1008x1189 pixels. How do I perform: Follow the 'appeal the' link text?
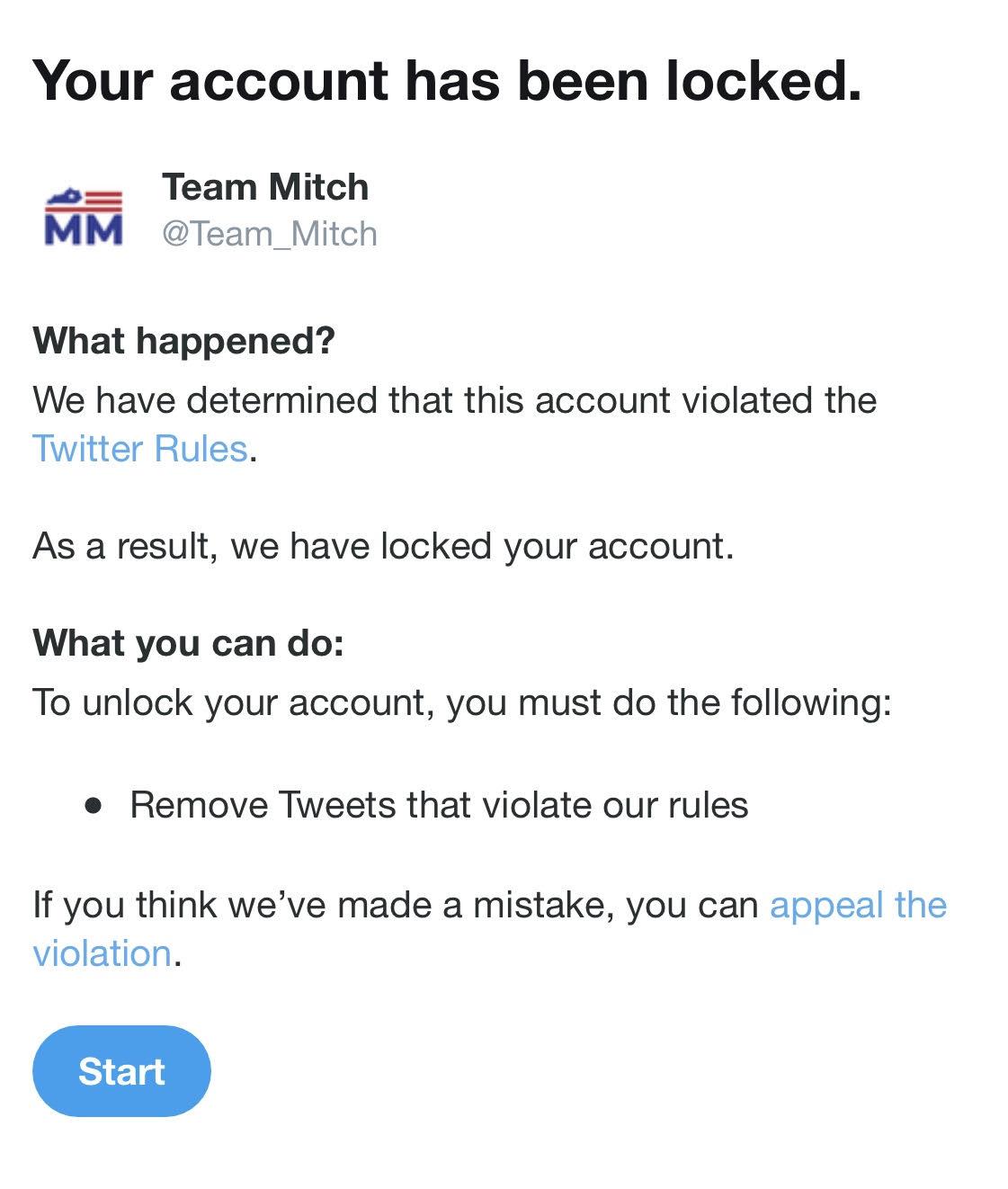point(858,905)
